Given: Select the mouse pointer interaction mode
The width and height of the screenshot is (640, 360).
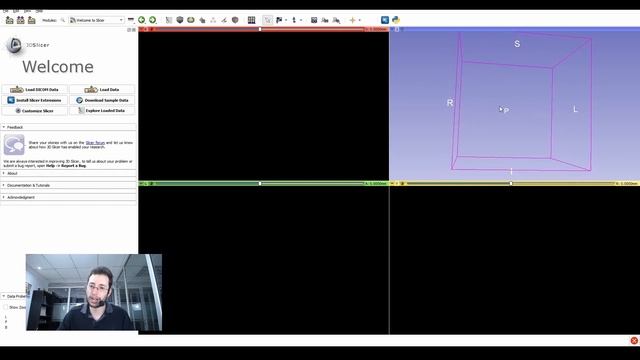Looking at the screenshot, I should [x=268, y=20].
